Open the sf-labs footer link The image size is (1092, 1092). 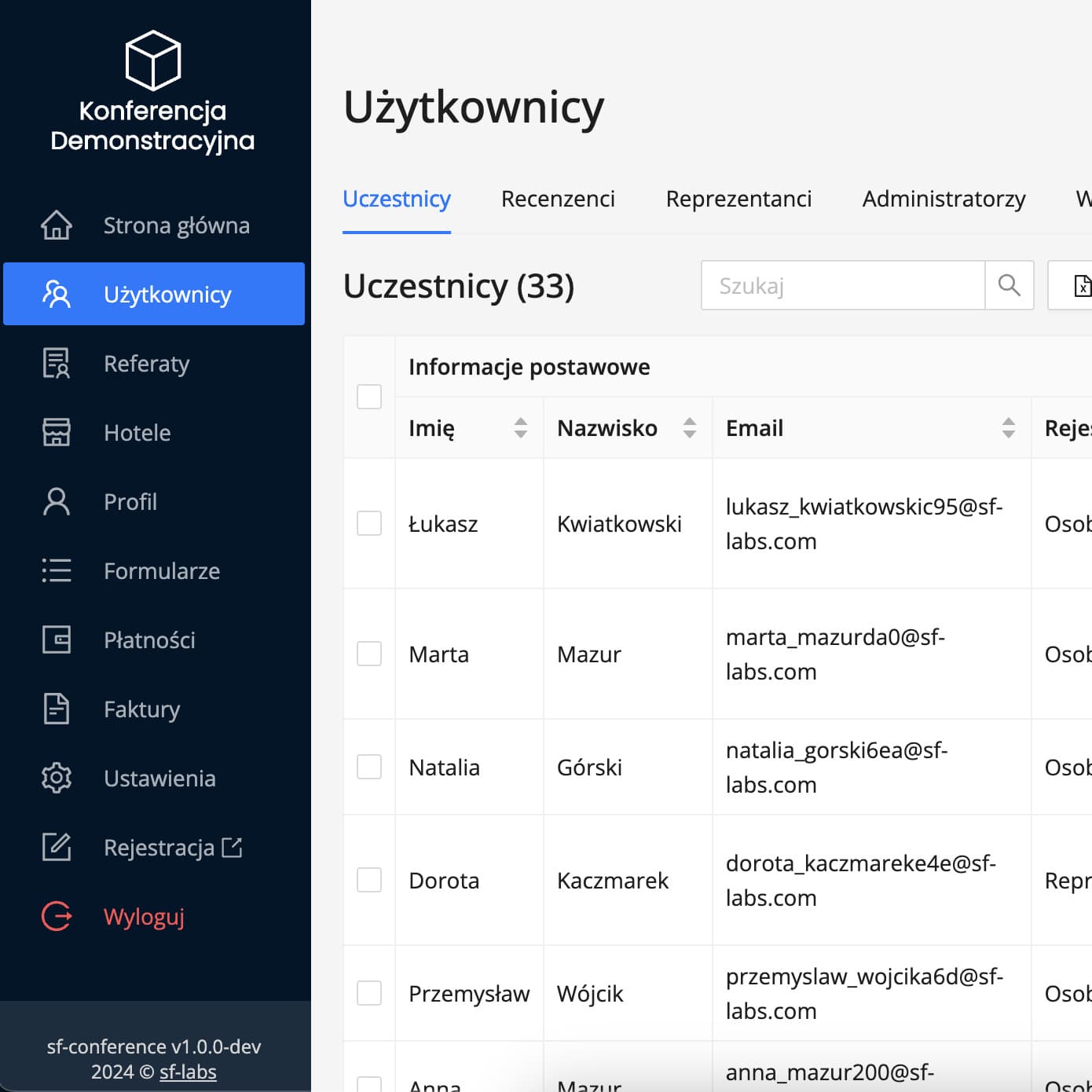[x=188, y=1072]
